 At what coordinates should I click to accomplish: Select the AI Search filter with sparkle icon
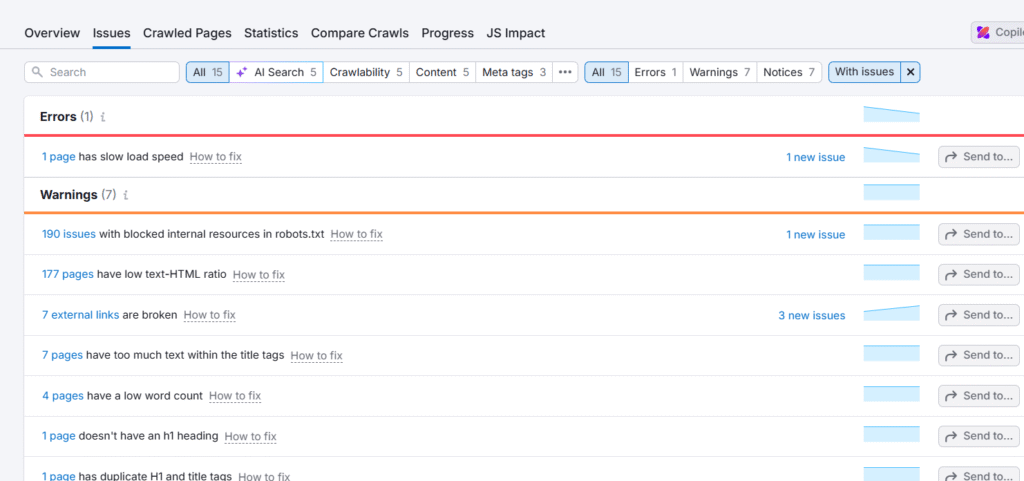[277, 72]
